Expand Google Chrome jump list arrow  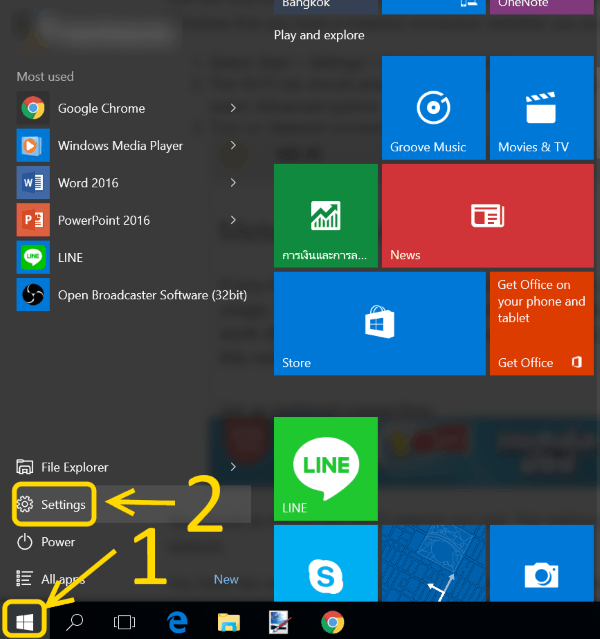[233, 108]
